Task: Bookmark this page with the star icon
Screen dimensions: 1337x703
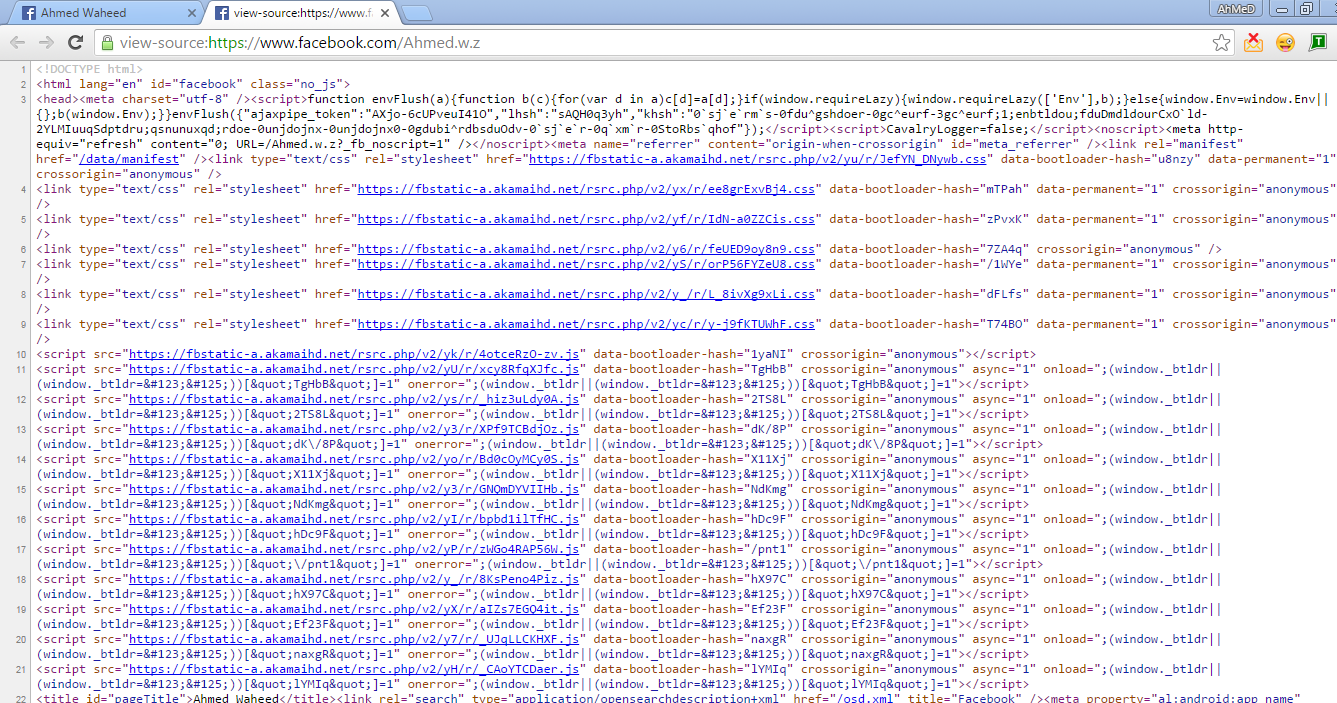Action: point(1221,43)
